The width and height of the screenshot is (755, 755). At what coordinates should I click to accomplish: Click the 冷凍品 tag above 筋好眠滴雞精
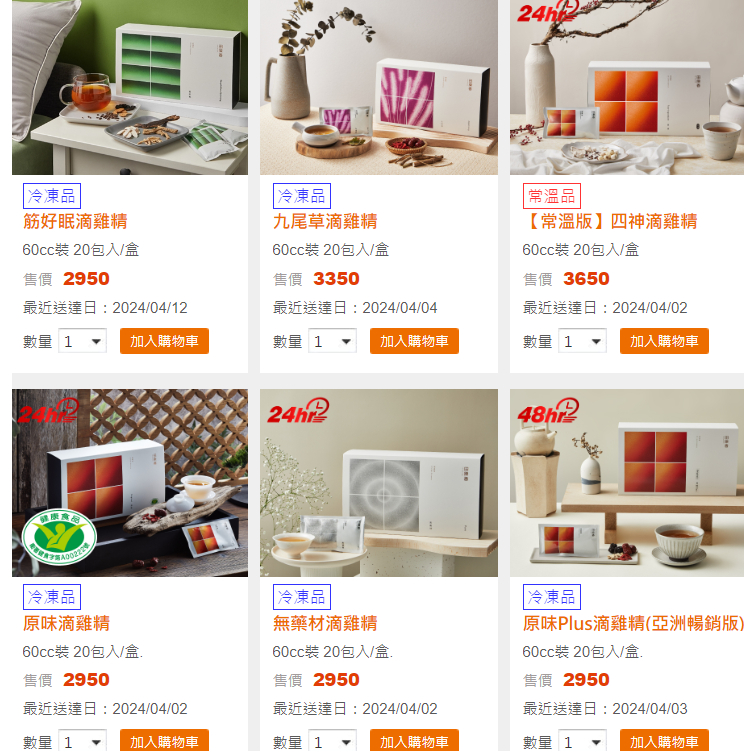coord(52,196)
